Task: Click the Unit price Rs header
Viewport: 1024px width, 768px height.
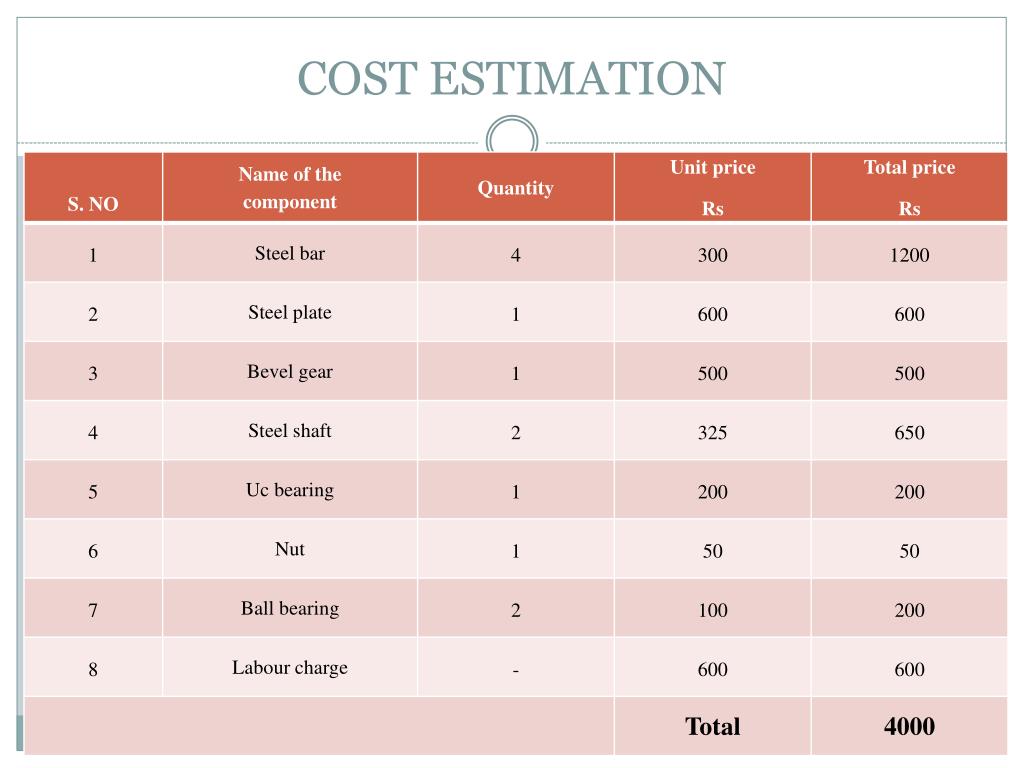Action: [712, 187]
